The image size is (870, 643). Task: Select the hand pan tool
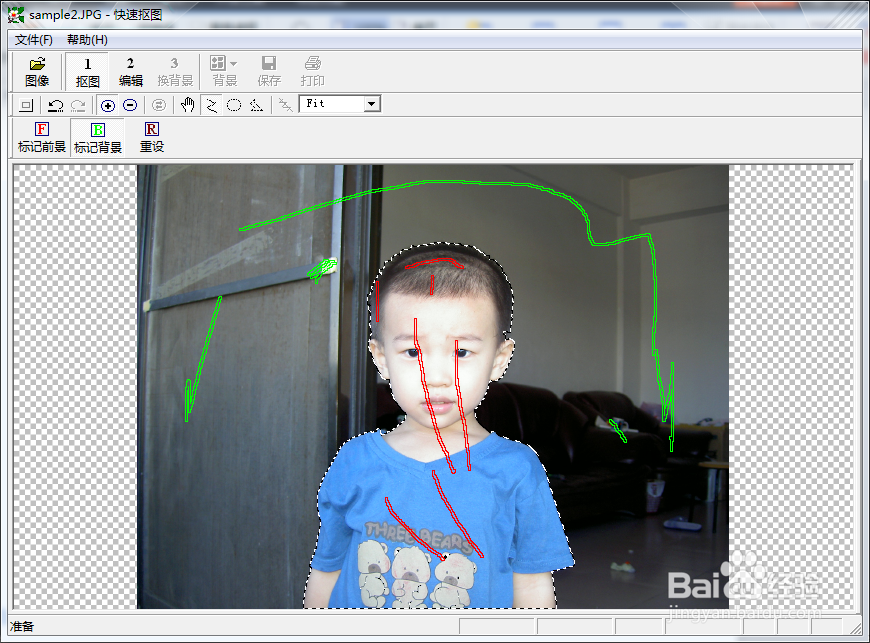tap(188, 105)
